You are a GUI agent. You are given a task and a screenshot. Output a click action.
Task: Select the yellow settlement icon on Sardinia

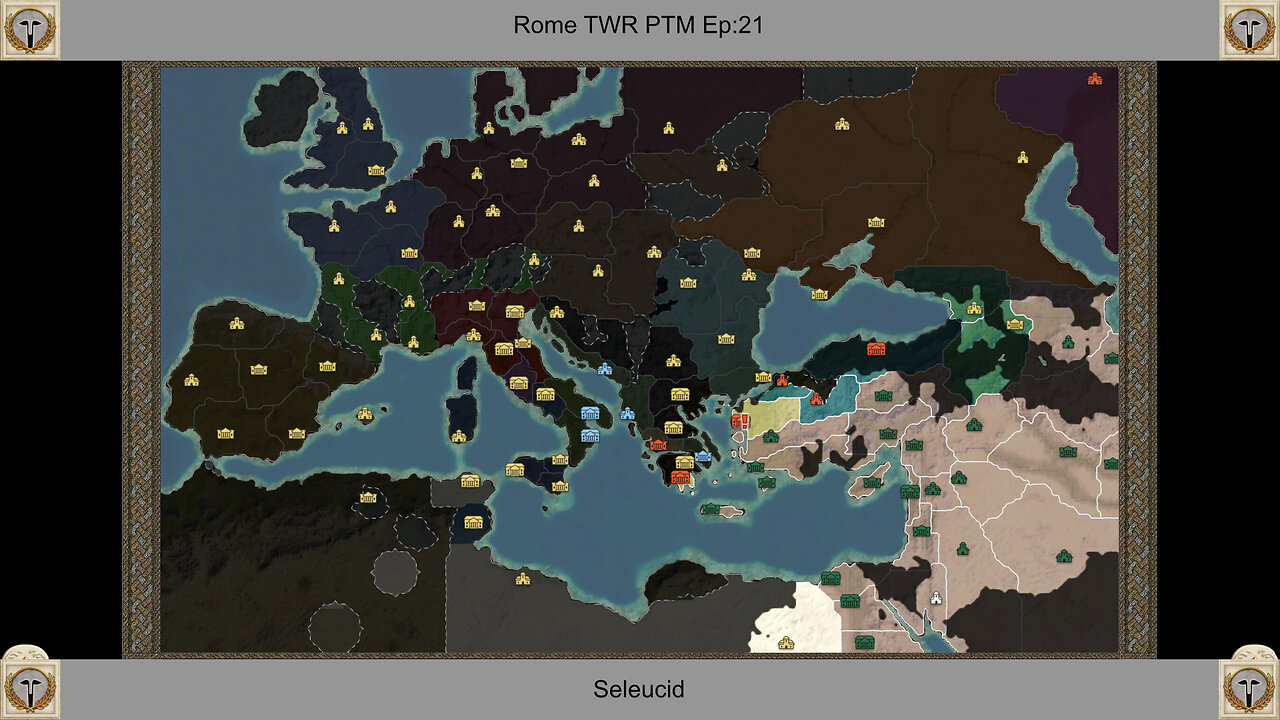click(x=458, y=436)
